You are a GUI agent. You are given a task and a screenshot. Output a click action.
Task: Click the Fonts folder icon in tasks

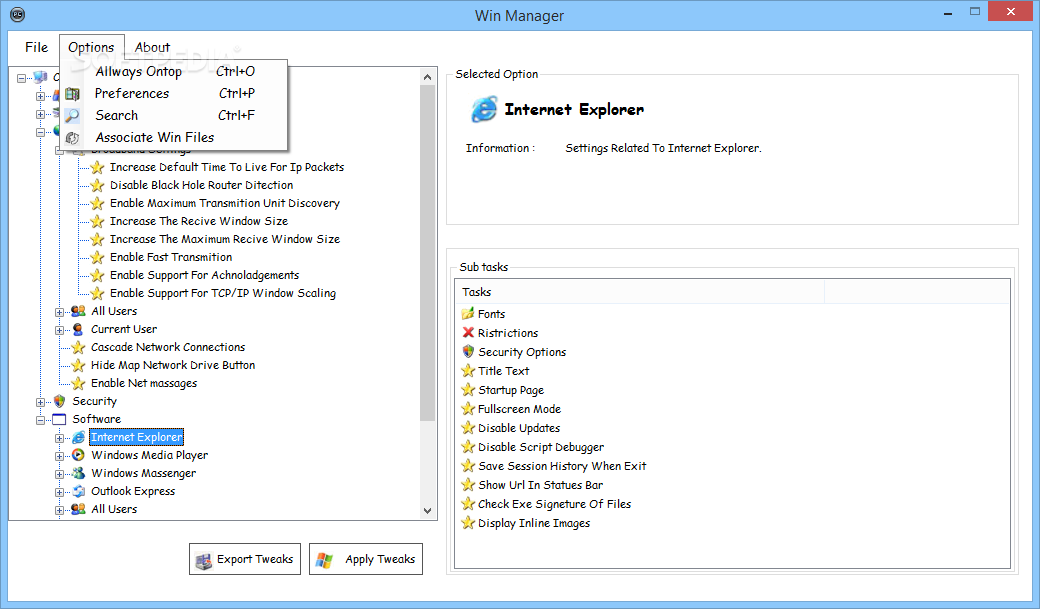pos(468,313)
